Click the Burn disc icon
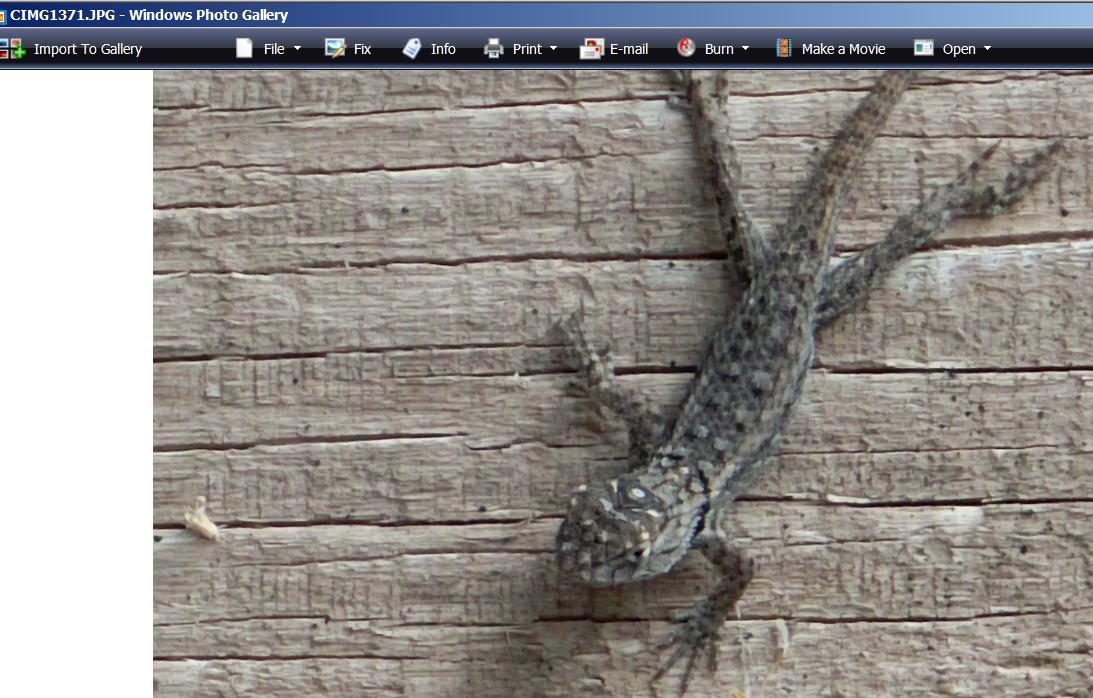Image resolution: width=1093 pixels, height=698 pixels. tap(686, 47)
